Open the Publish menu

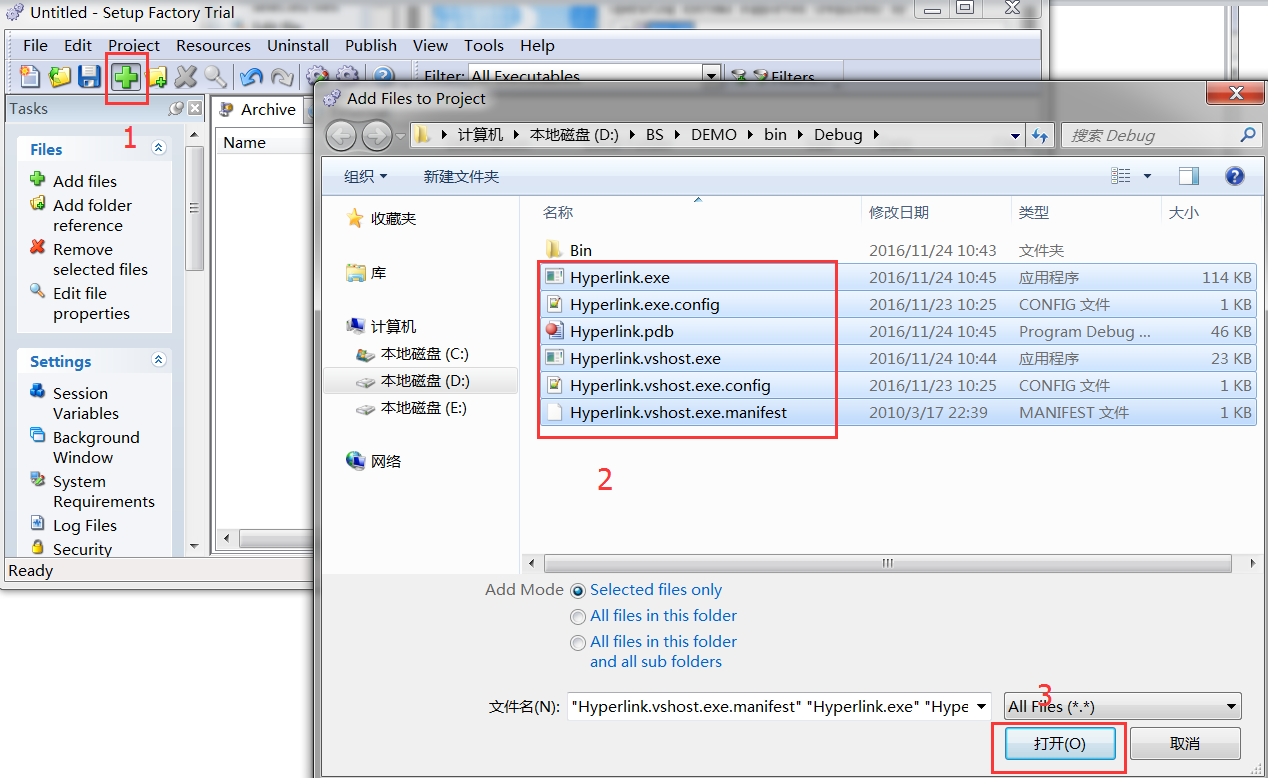pyautogui.click(x=371, y=45)
